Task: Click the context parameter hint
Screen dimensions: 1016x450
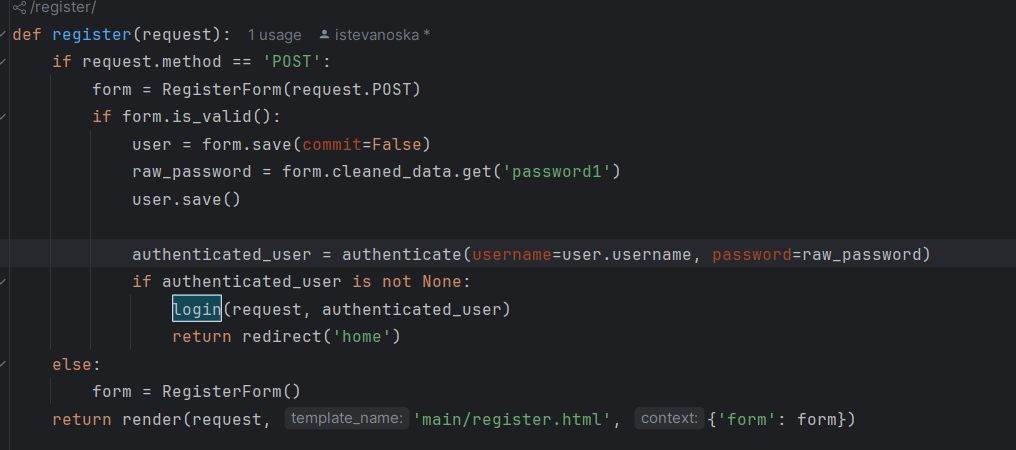Action: tap(669, 419)
